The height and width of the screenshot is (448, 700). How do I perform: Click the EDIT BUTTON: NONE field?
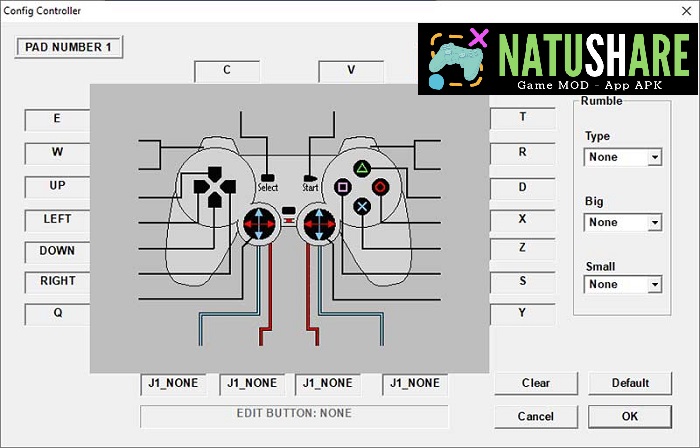point(294,416)
